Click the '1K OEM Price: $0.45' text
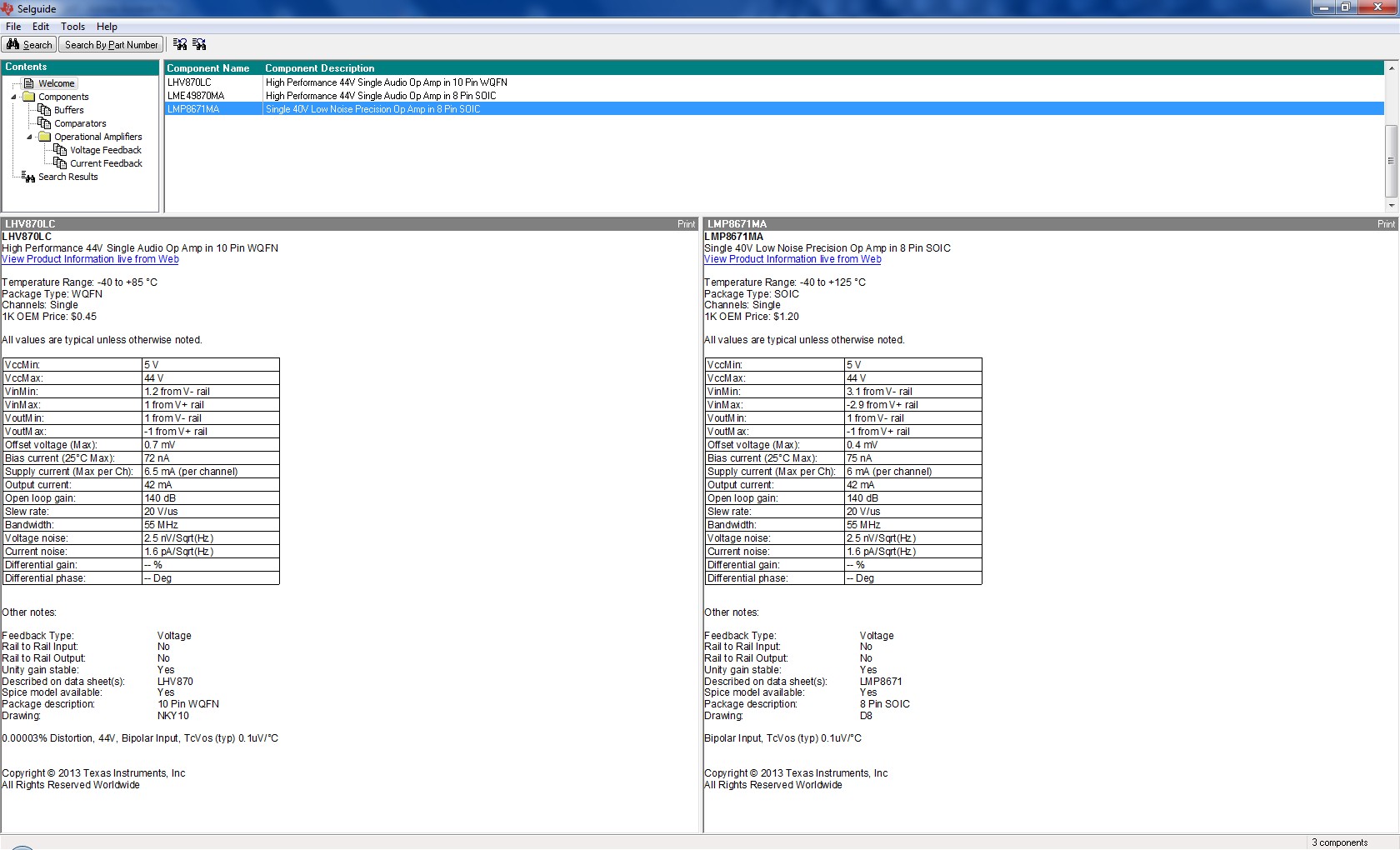1400x850 pixels. [49, 317]
